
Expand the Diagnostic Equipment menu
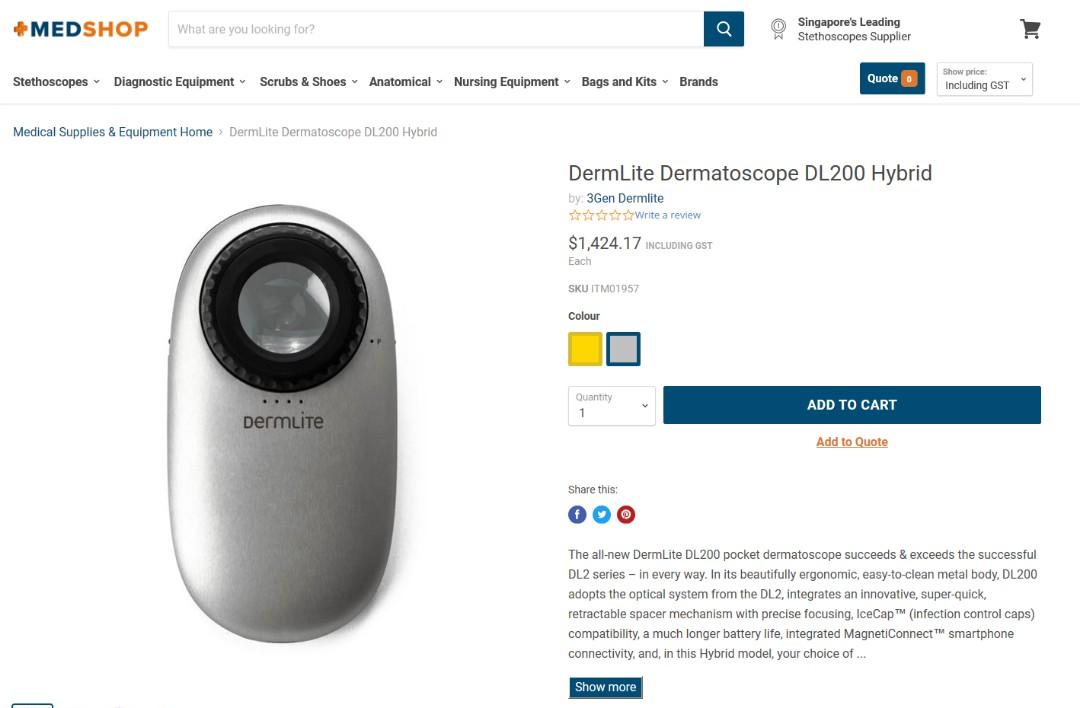(x=173, y=82)
